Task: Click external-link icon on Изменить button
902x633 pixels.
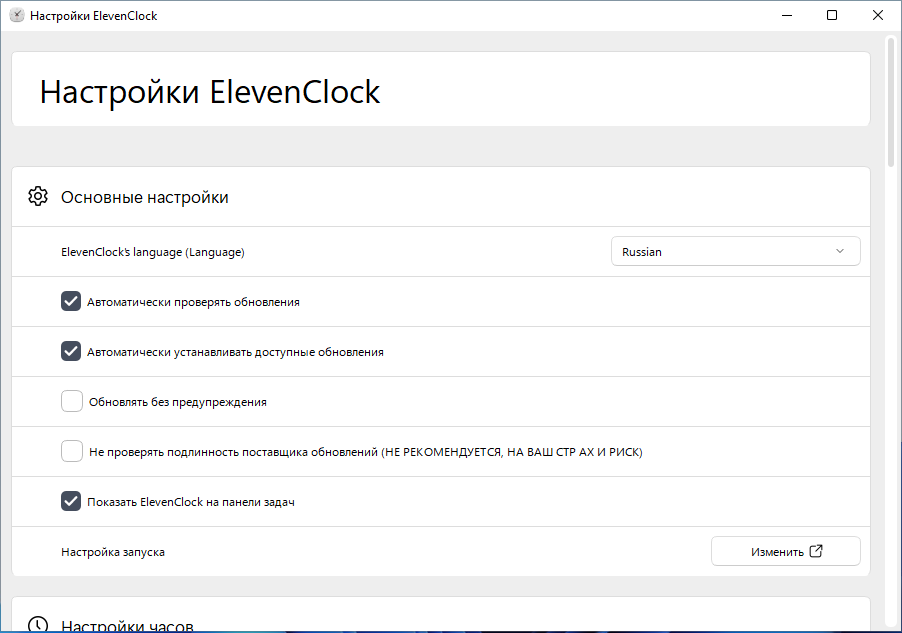Action: click(816, 551)
